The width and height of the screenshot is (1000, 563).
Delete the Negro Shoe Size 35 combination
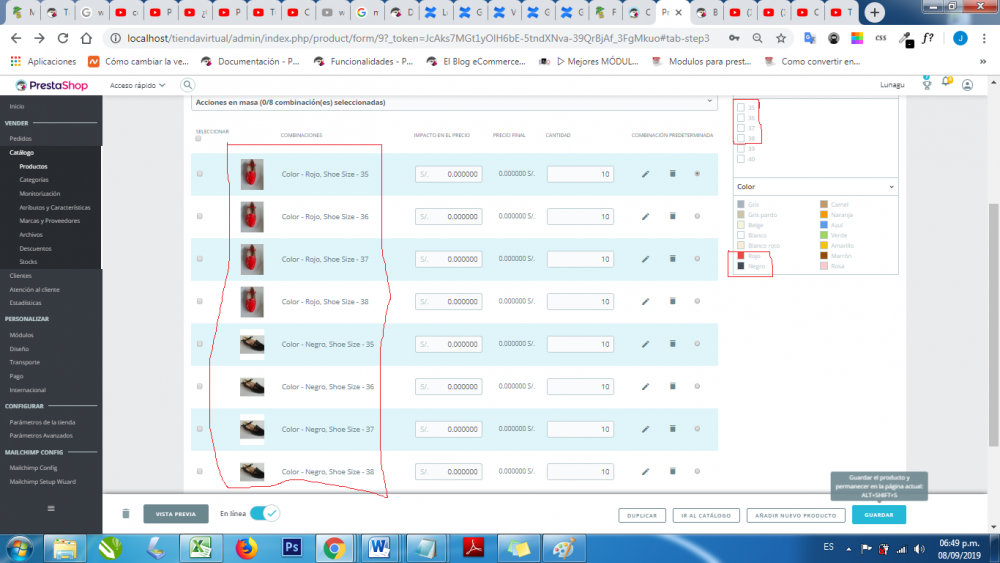click(x=672, y=344)
